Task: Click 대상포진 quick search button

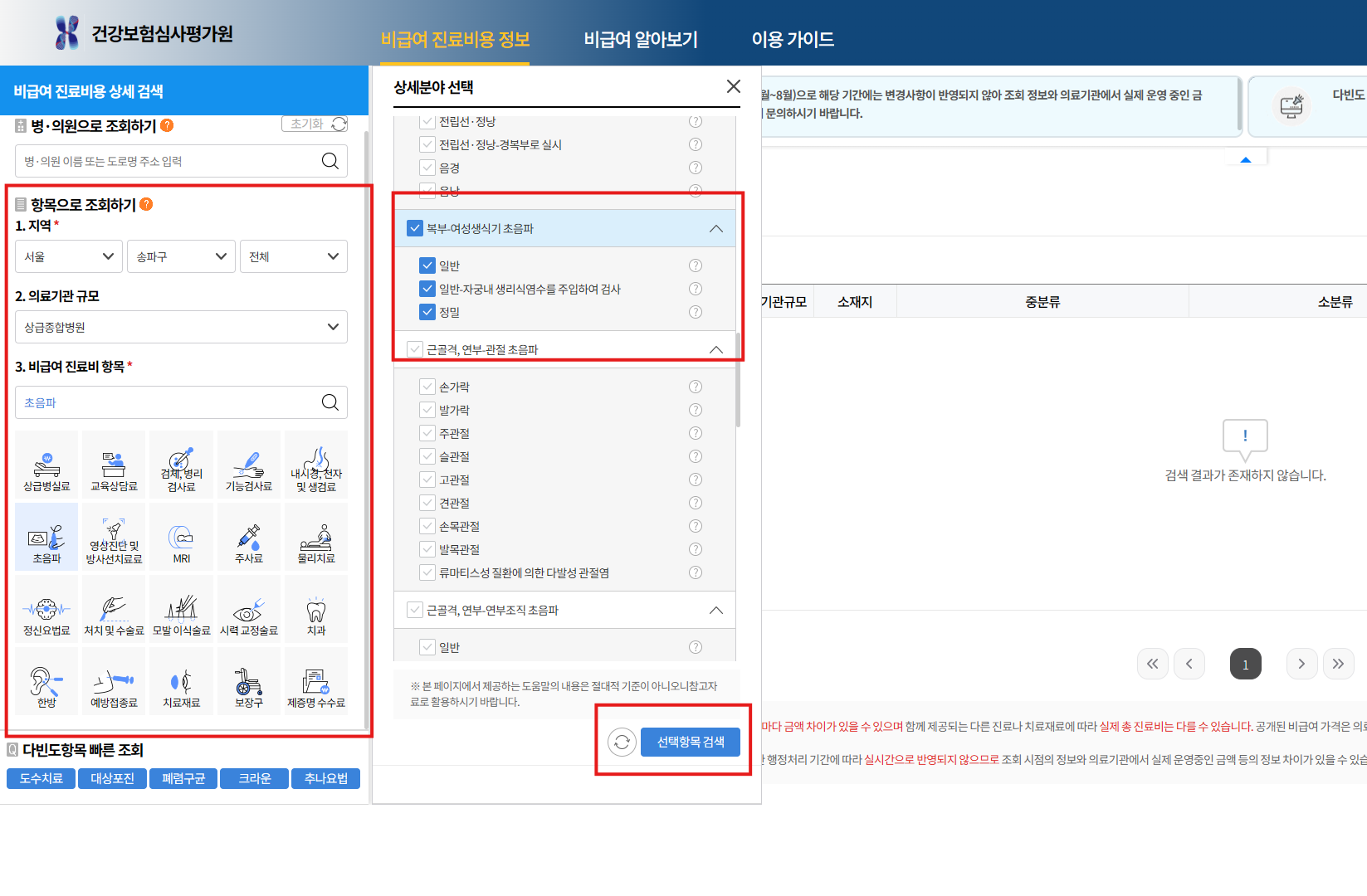Action: (x=112, y=778)
